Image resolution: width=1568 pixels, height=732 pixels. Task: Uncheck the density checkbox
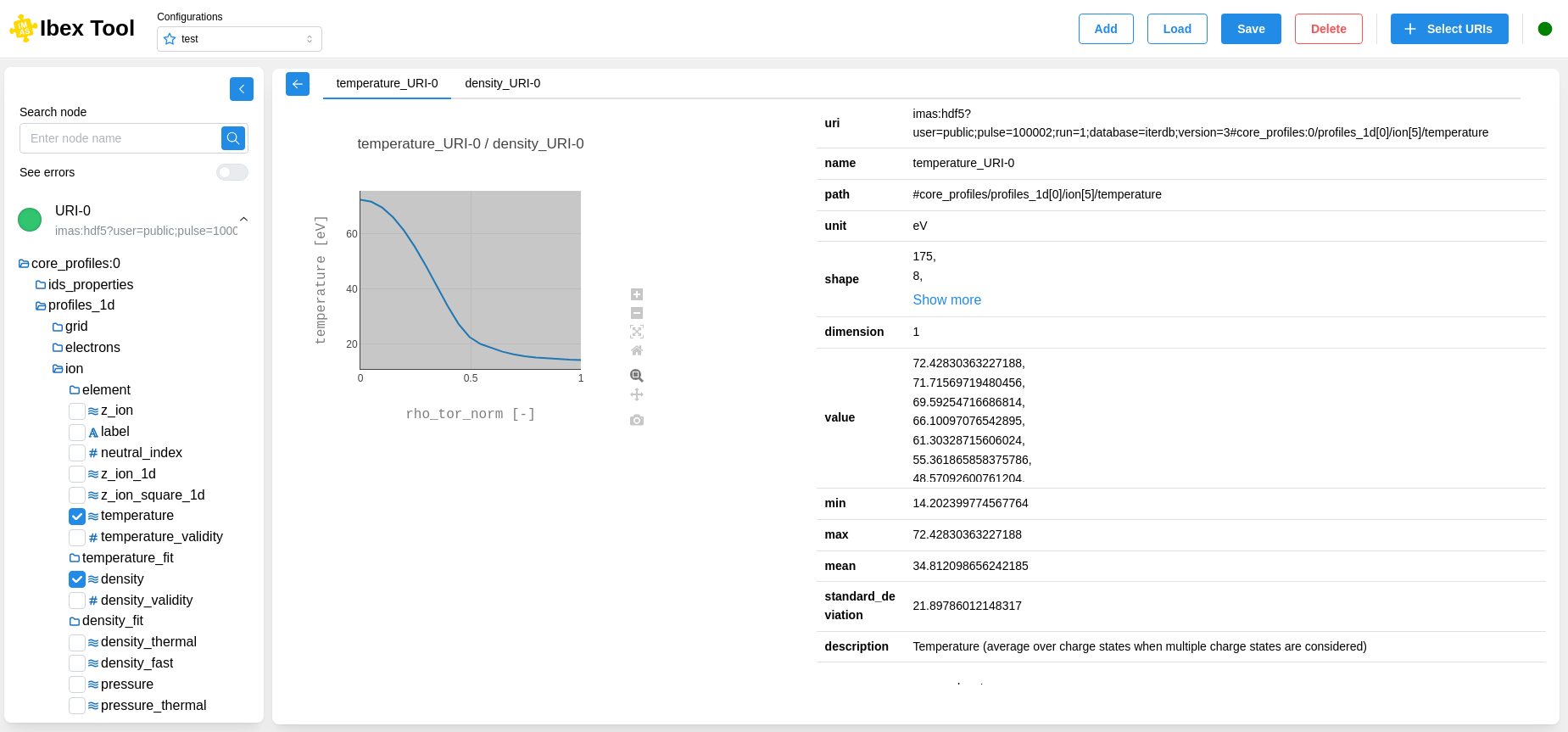point(77,579)
